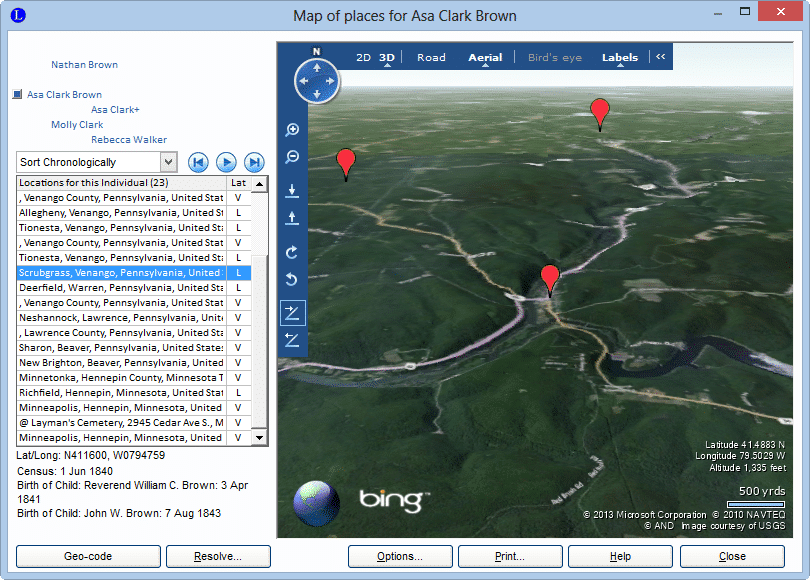Select the Sharon, Beaver, Pennsylvania location

[x=134, y=348]
